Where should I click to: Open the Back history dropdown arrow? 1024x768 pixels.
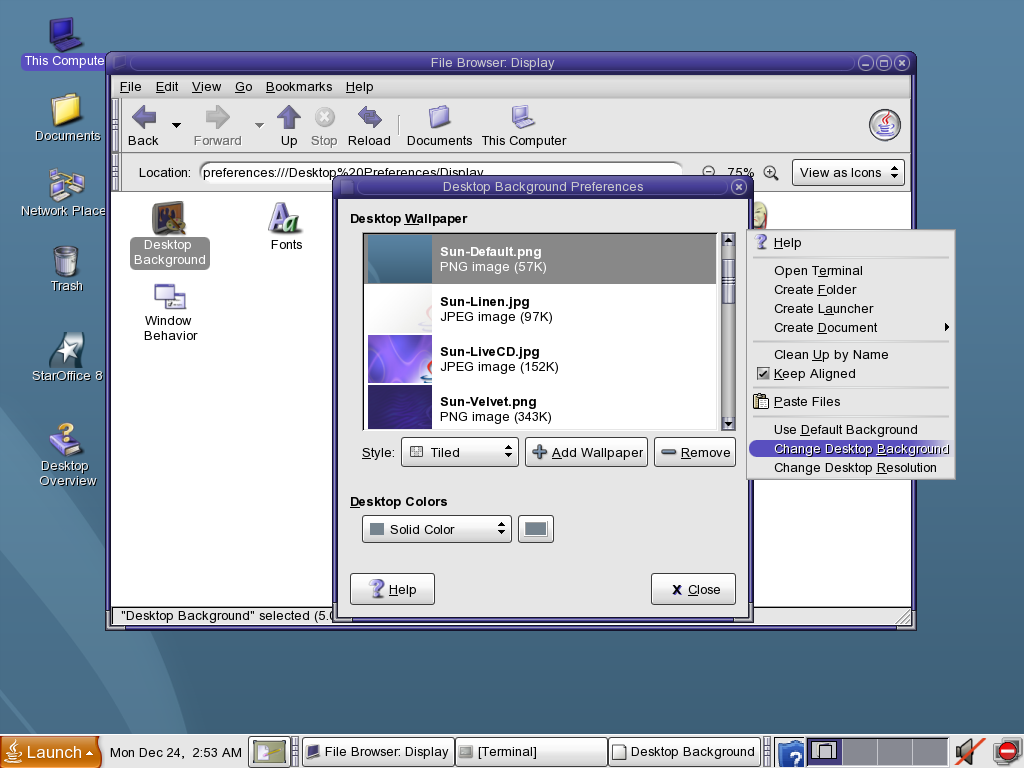coord(176,125)
